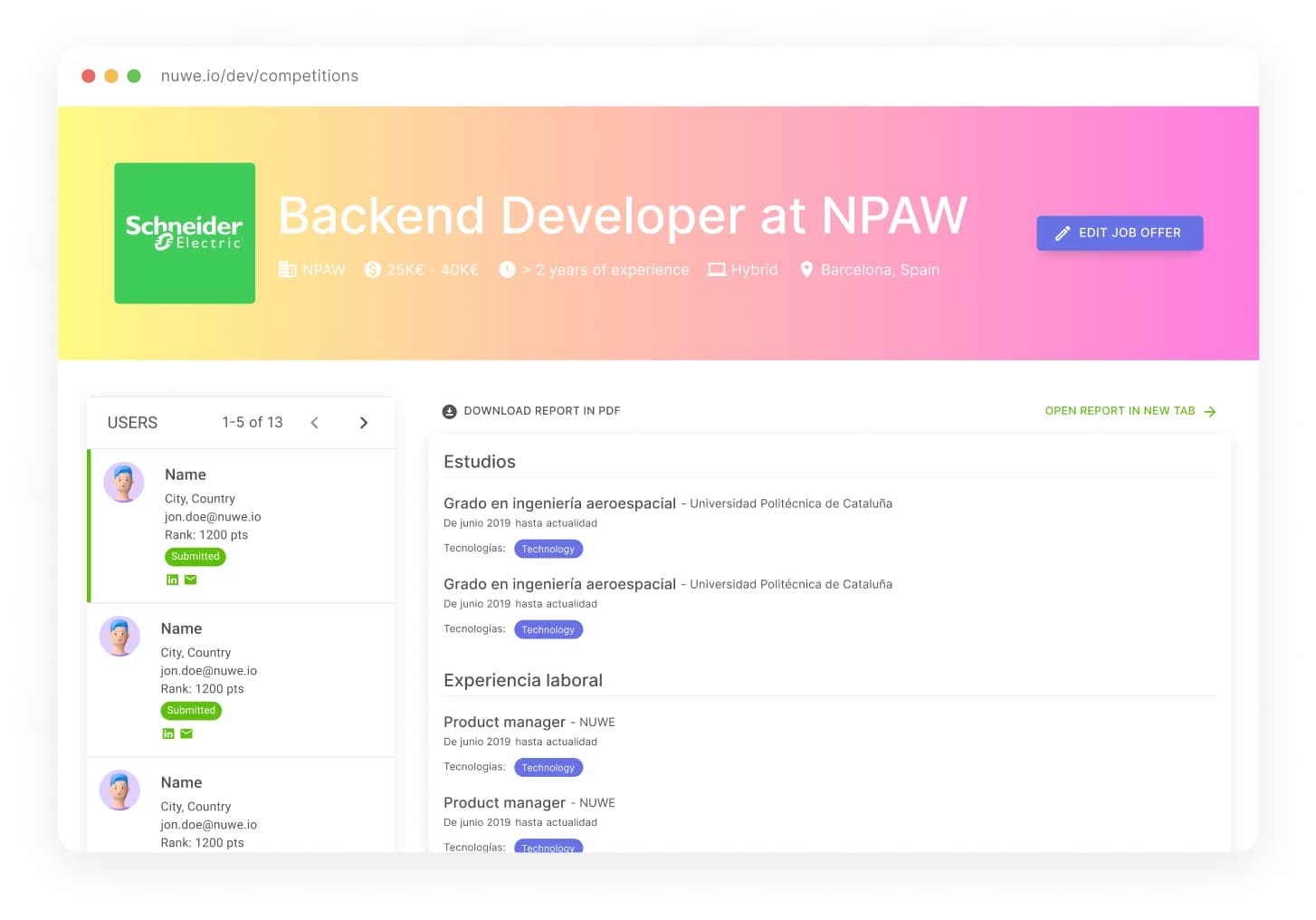Click the Estudios section heading
1316x920 pixels.
(x=480, y=462)
